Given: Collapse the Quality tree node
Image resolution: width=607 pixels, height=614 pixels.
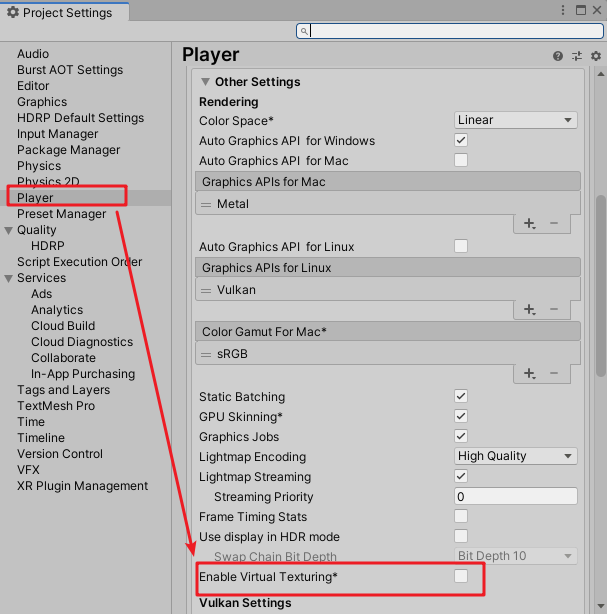Looking at the screenshot, I should click(9, 230).
